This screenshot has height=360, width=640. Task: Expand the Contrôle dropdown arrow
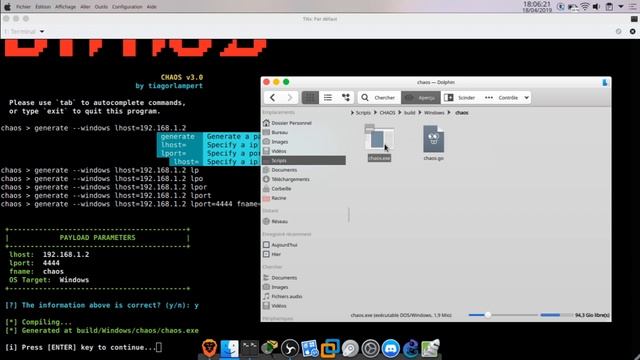pyautogui.click(x=527, y=98)
